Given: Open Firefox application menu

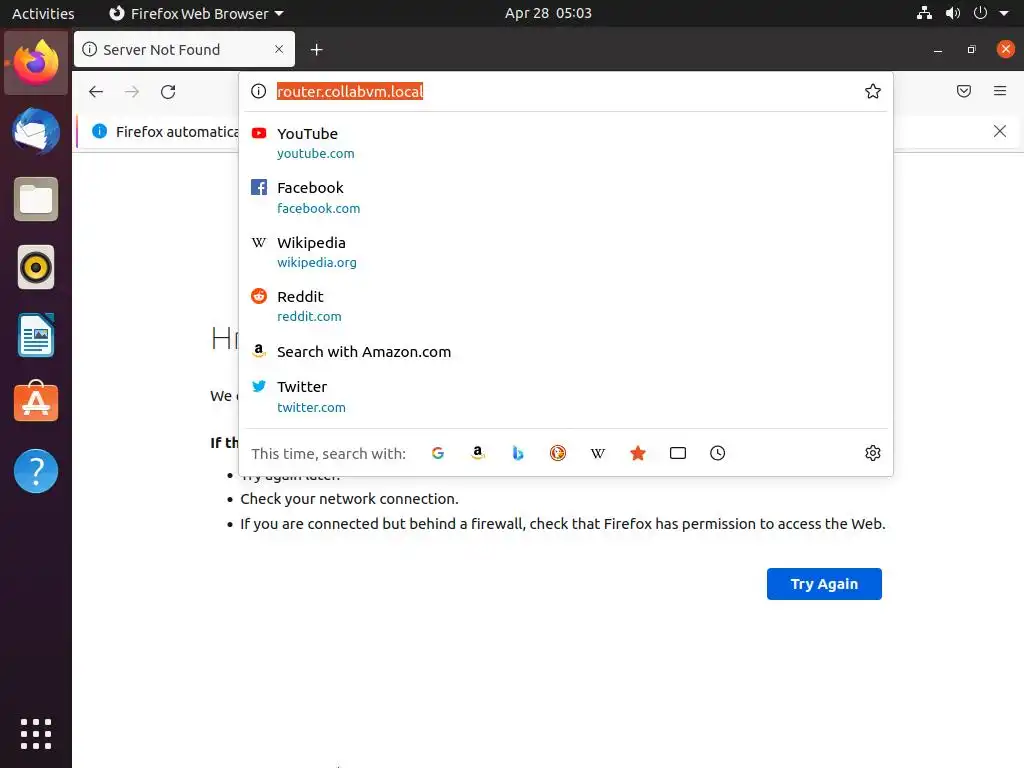Looking at the screenshot, I should (999, 91).
